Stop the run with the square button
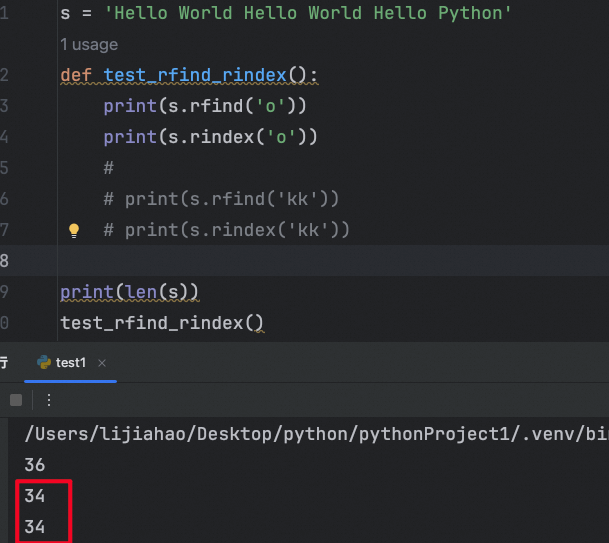609x543 pixels. coord(16,400)
